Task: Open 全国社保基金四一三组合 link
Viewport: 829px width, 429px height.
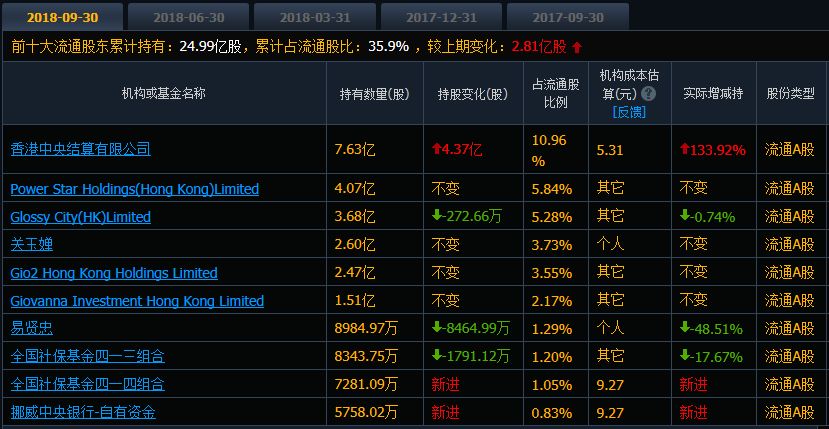Action: pos(88,357)
